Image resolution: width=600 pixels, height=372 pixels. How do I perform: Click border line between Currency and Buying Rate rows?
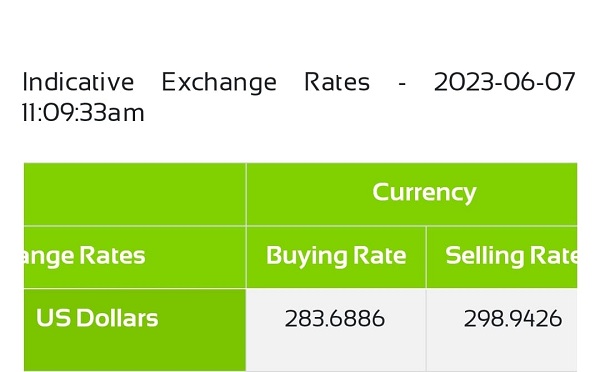[412, 226]
